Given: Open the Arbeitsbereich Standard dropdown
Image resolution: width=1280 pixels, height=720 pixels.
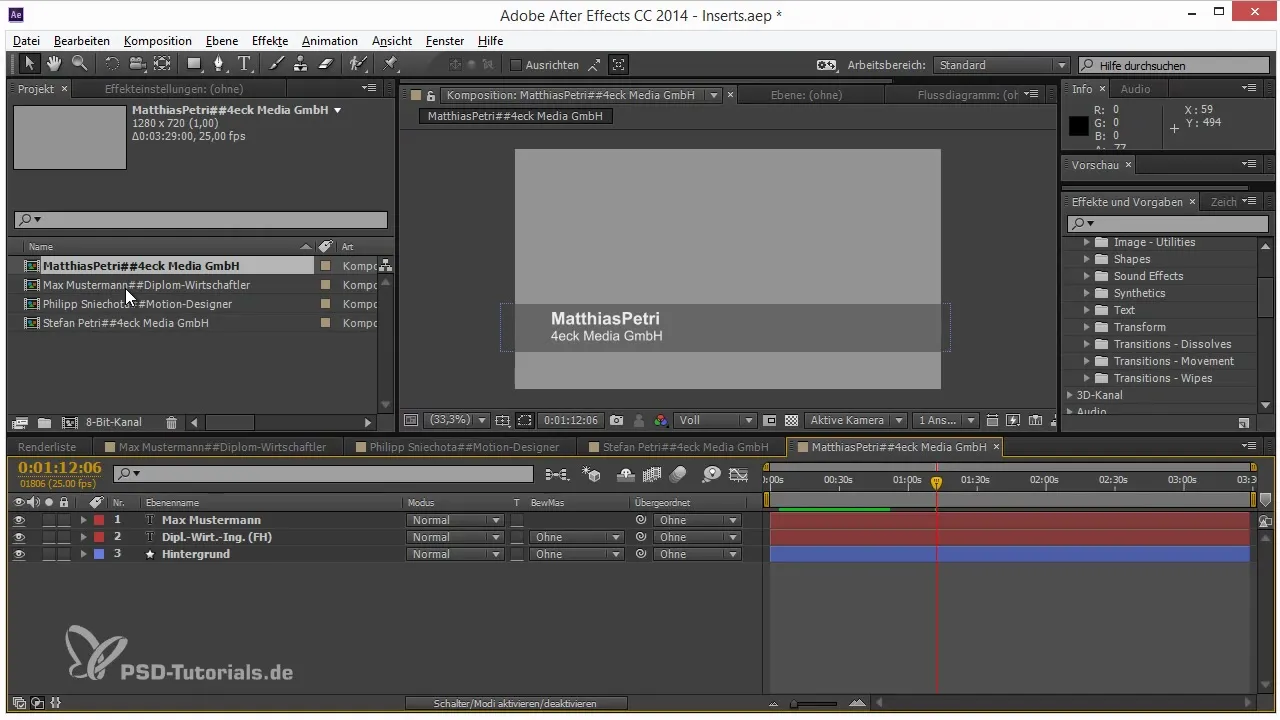Looking at the screenshot, I should (1001, 65).
